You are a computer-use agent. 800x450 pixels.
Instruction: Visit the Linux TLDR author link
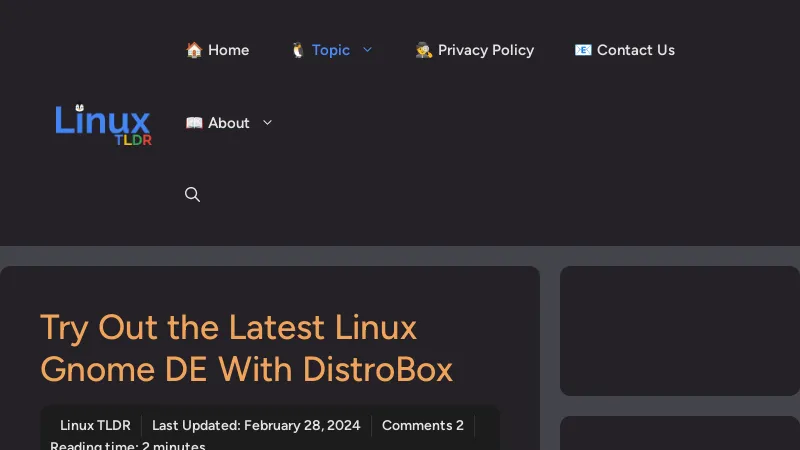coord(95,425)
